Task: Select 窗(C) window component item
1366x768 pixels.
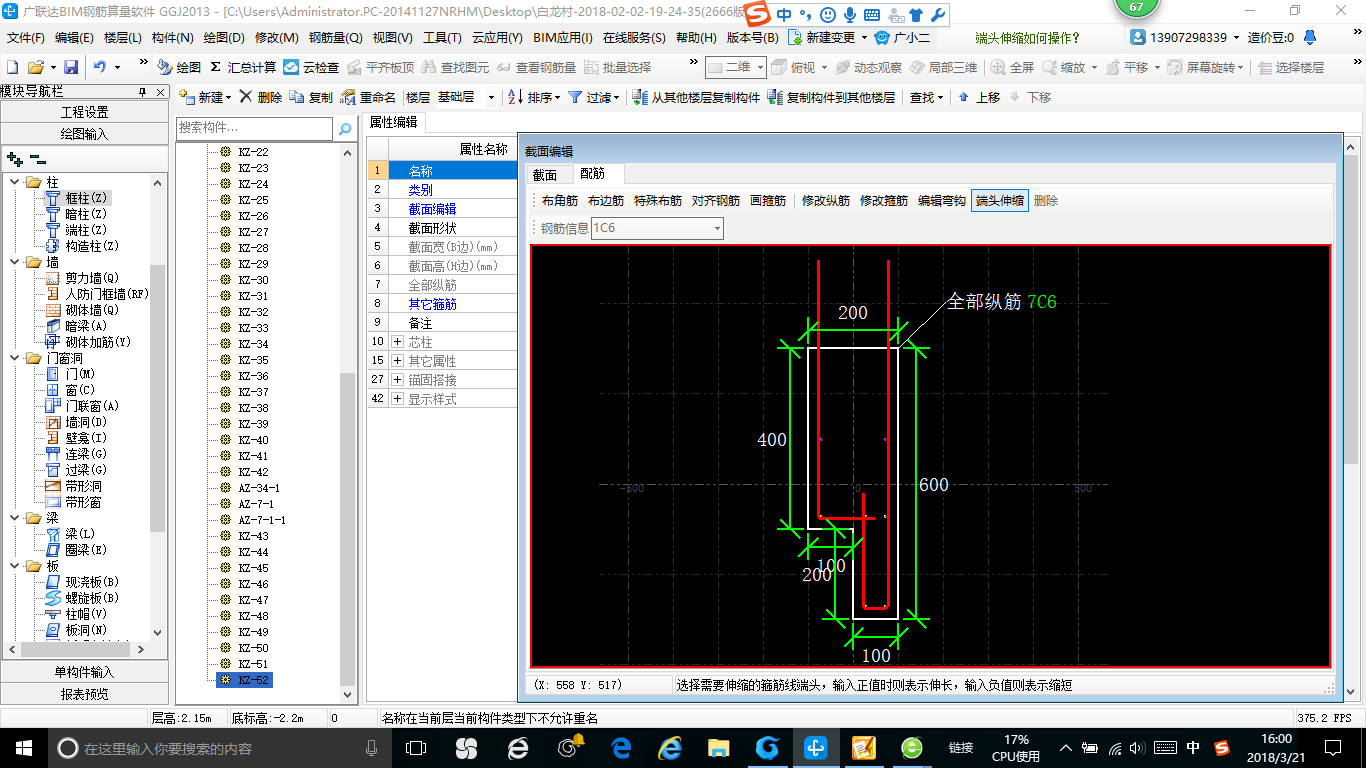Action: 70,390
